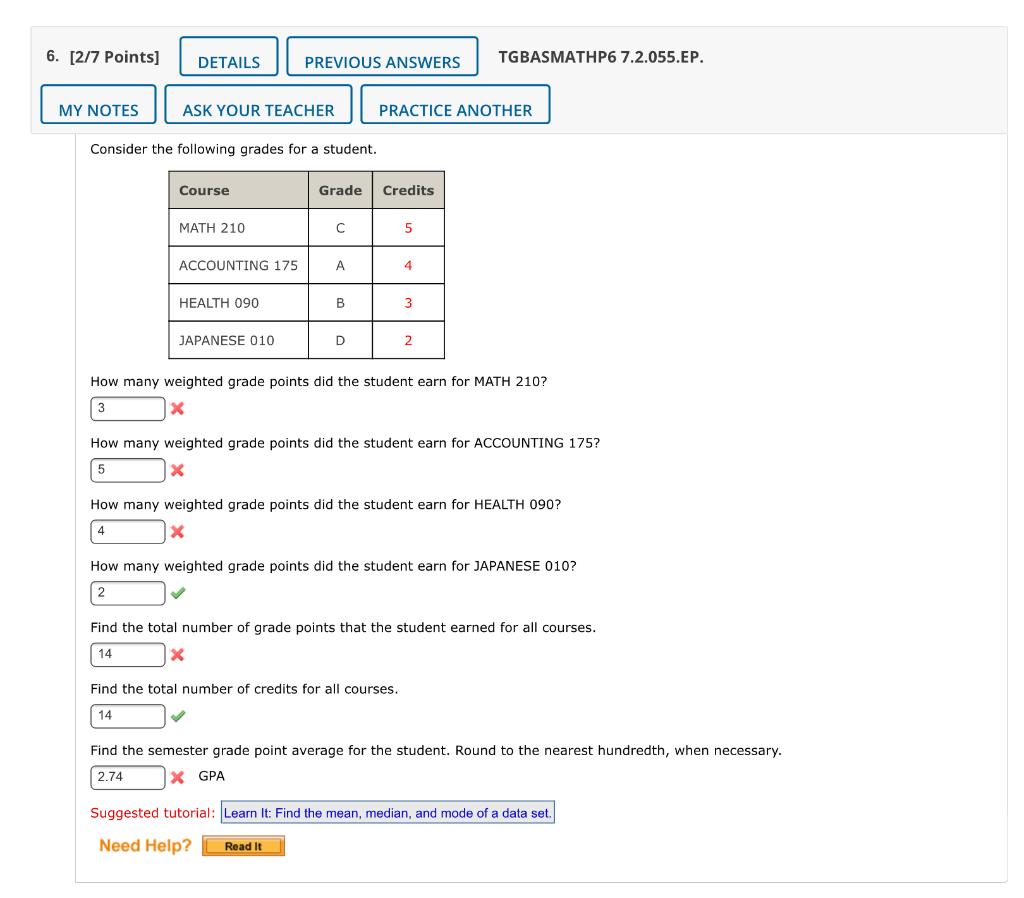The width and height of the screenshot is (1024, 898).
Task: Select the semester GPA answer field
Action: tap(128, 777)
